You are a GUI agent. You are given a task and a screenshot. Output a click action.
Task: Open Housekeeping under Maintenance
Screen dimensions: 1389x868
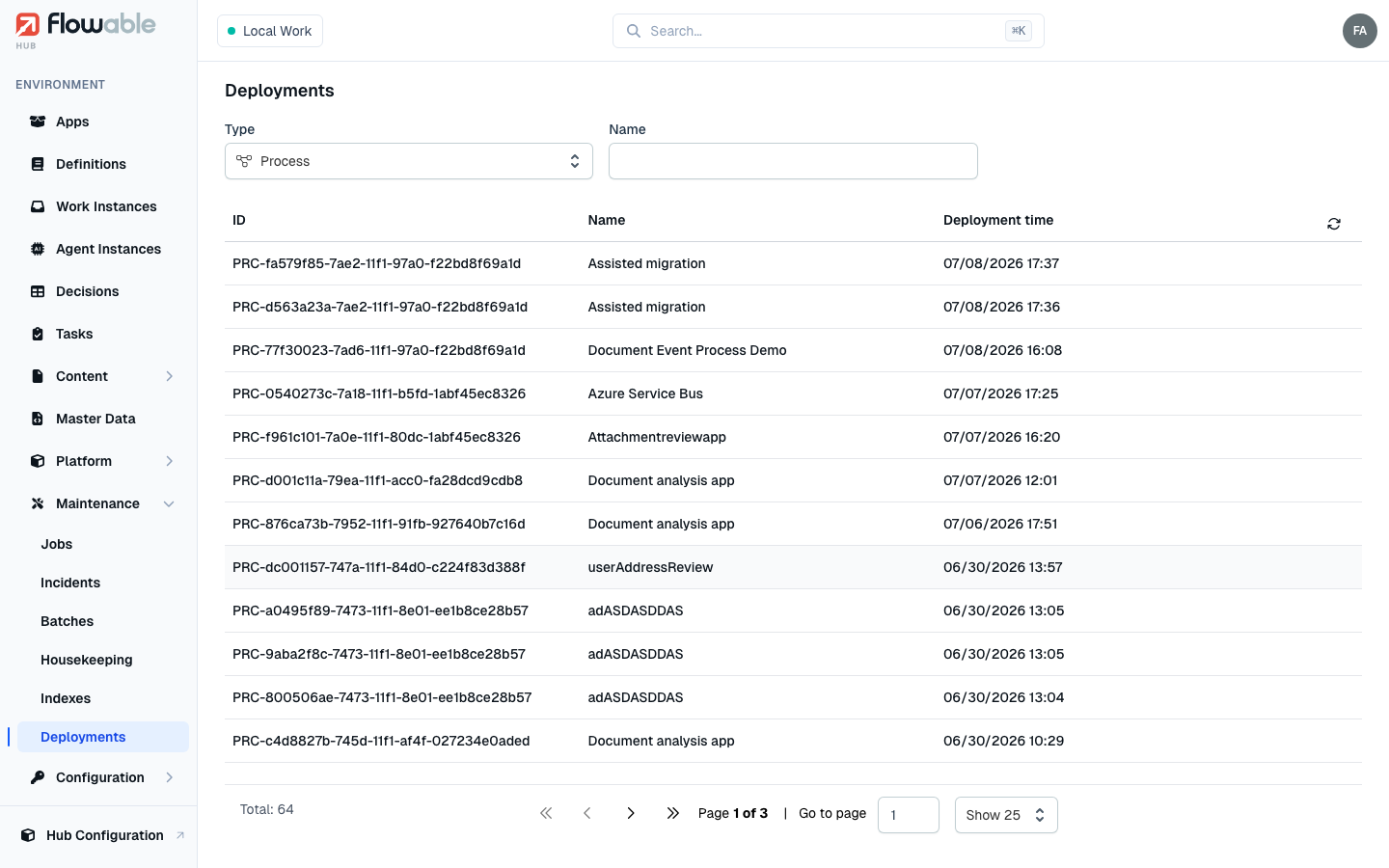[x=87, y=660]
